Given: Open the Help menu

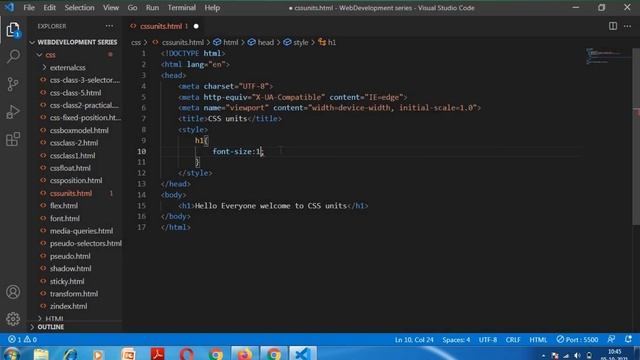Looking at the screenshot, I should (x=212, y=8).
